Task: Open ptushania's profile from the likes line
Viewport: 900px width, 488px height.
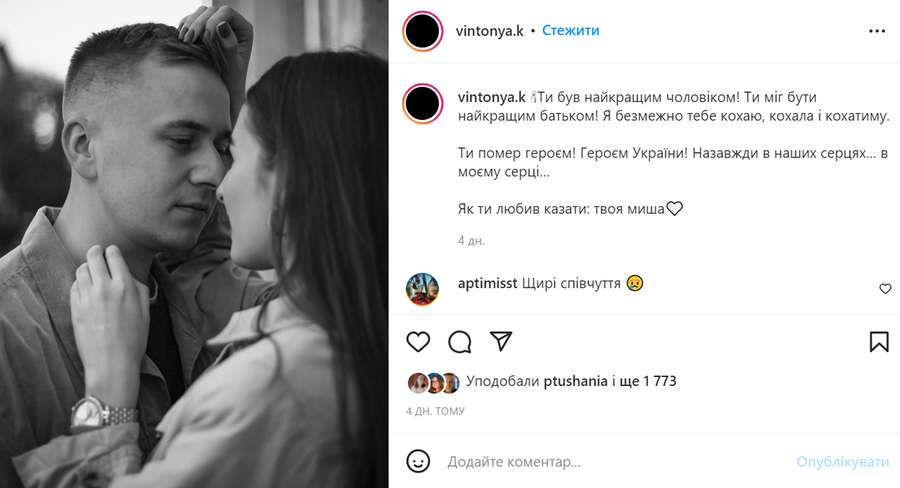Action: [x=575, y=381]
